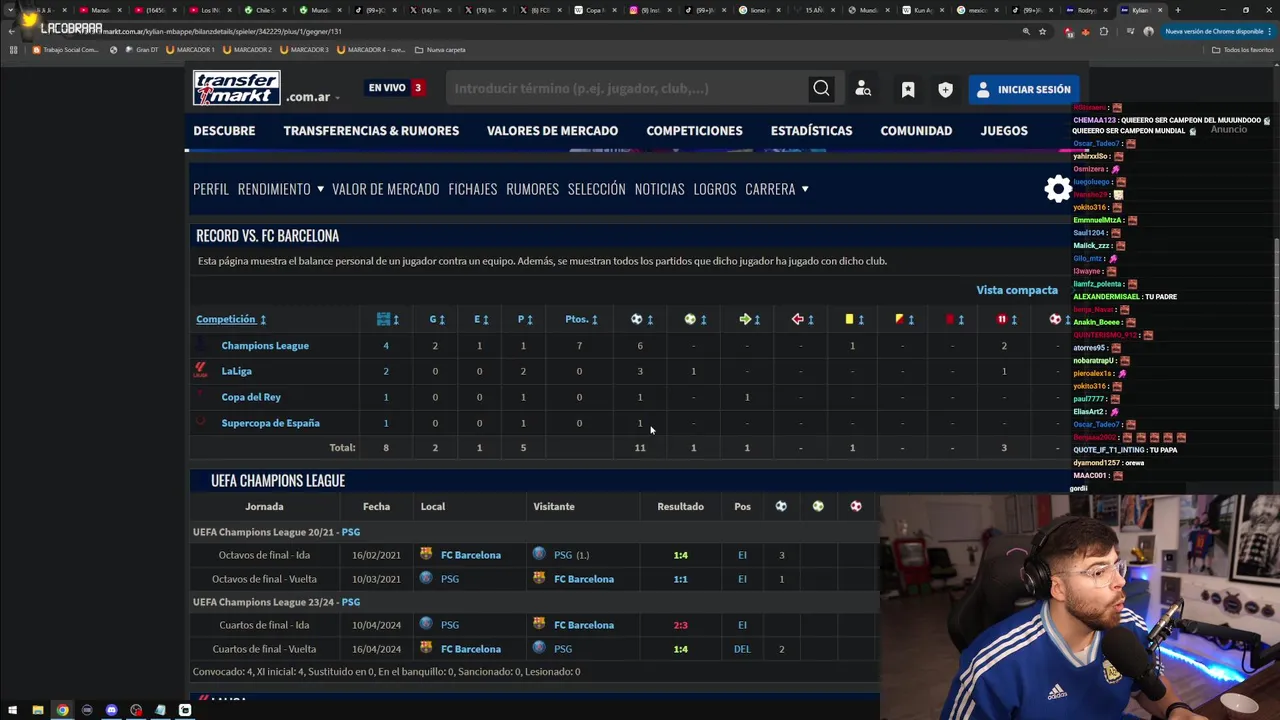Focus the Transfermarkt search input field

click(x=627, y=89)
